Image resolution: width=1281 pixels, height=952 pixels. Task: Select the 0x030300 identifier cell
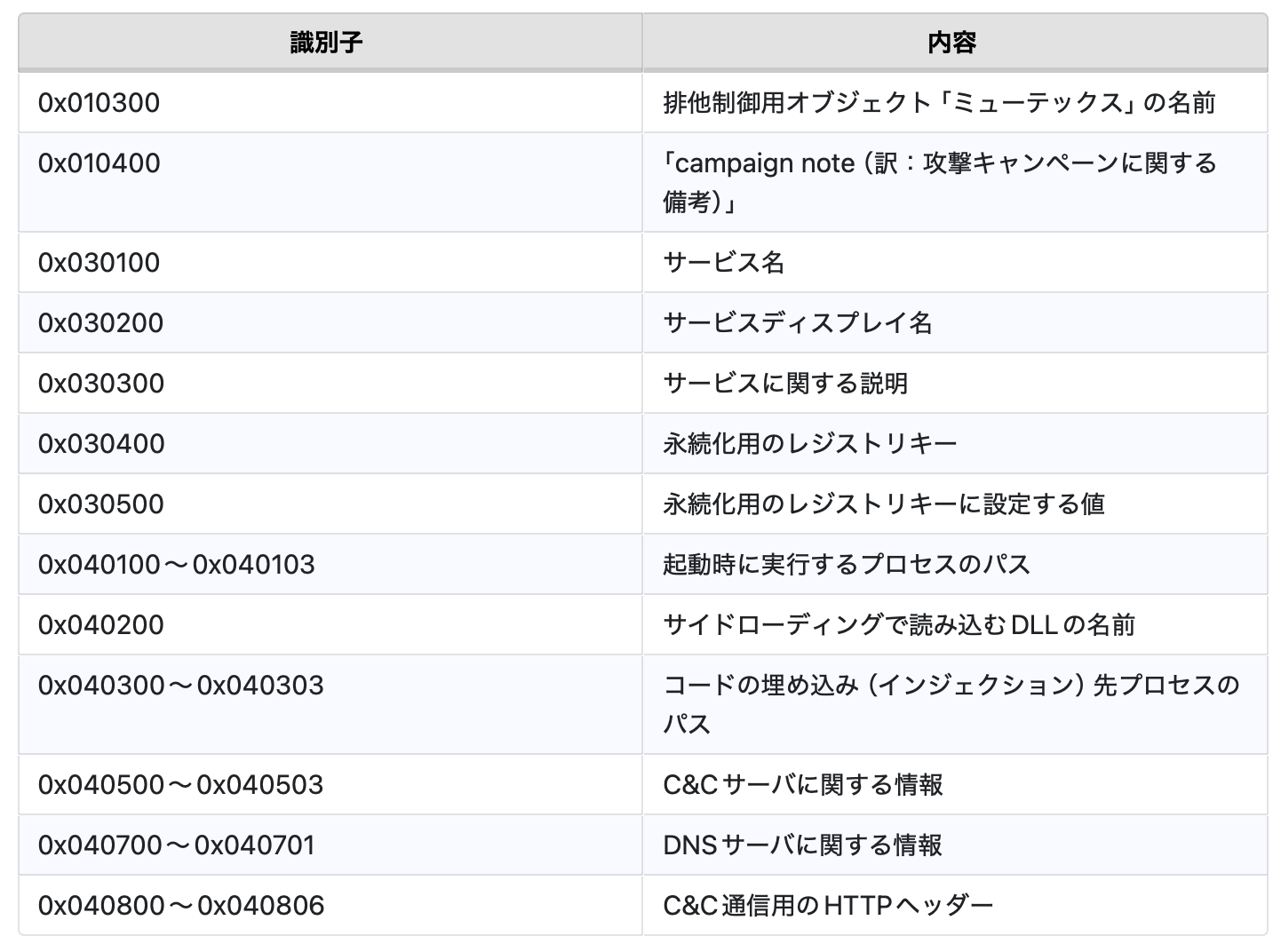click(101, 384)
